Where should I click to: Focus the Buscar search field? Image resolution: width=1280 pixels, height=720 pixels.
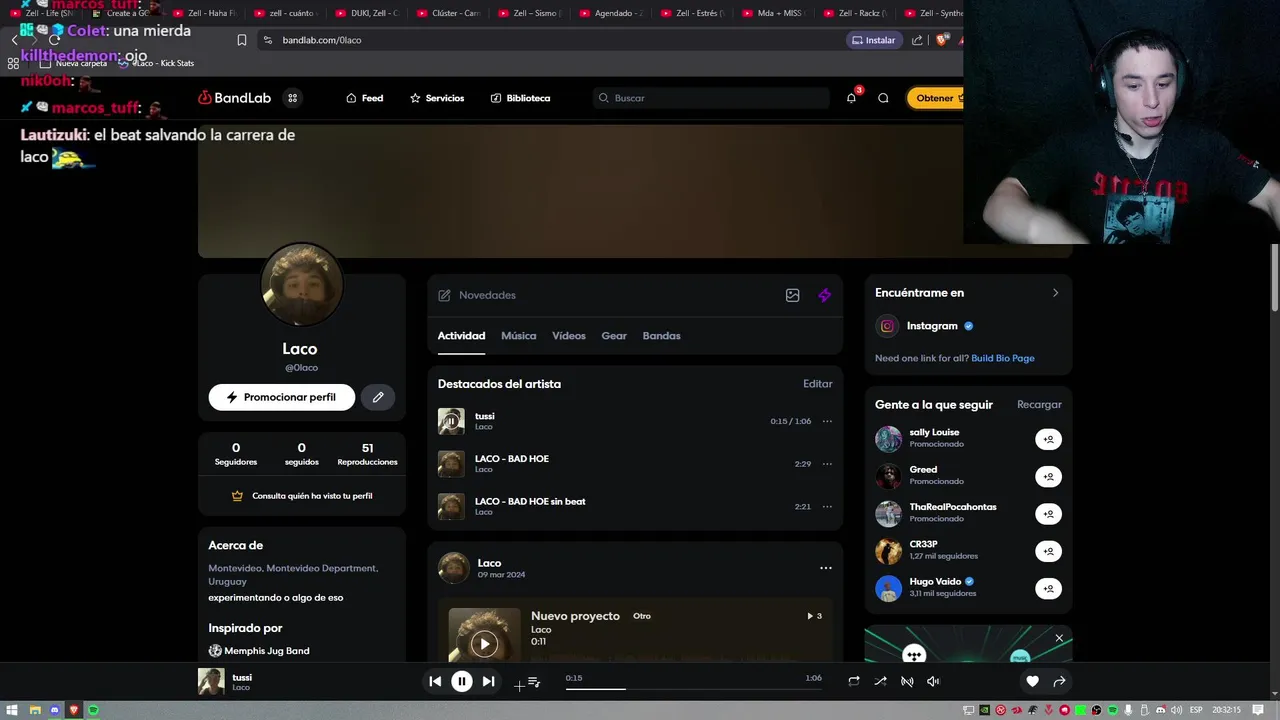711,98
